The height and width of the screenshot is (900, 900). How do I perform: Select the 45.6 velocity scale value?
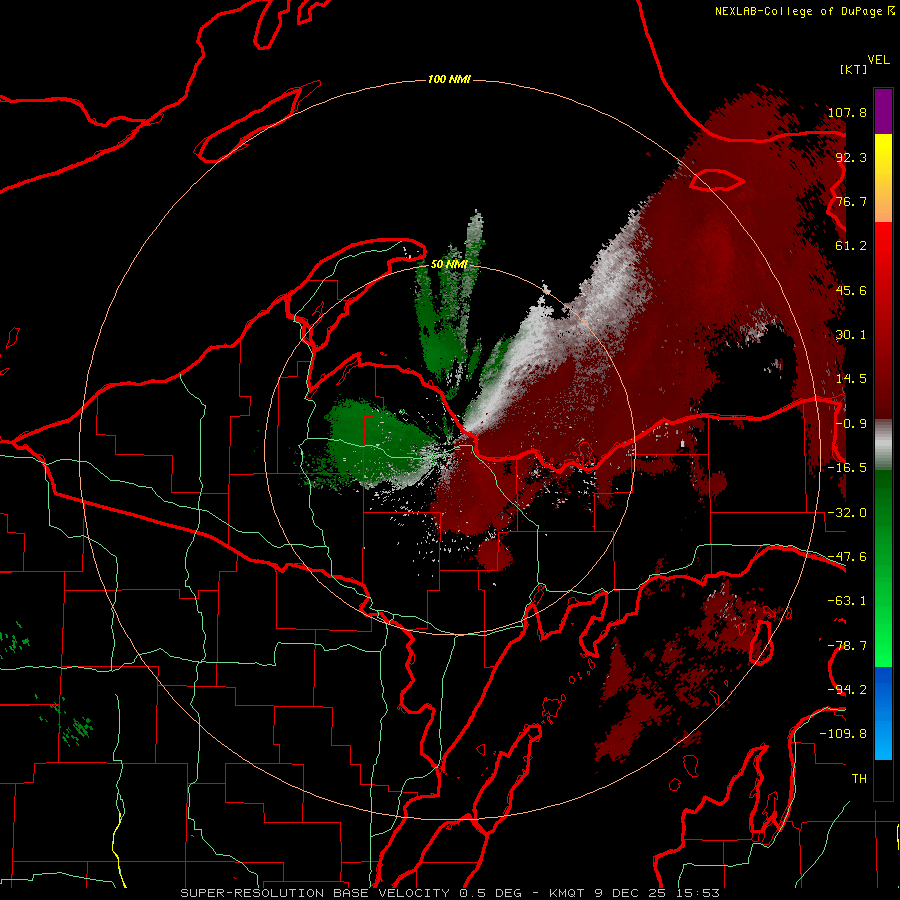[x=852, y=290]
